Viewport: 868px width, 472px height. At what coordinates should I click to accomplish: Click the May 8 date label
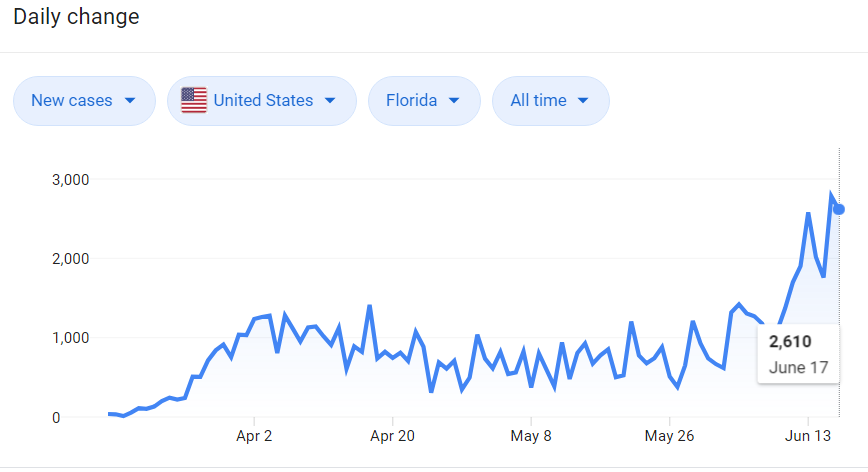tap(531, 436)
